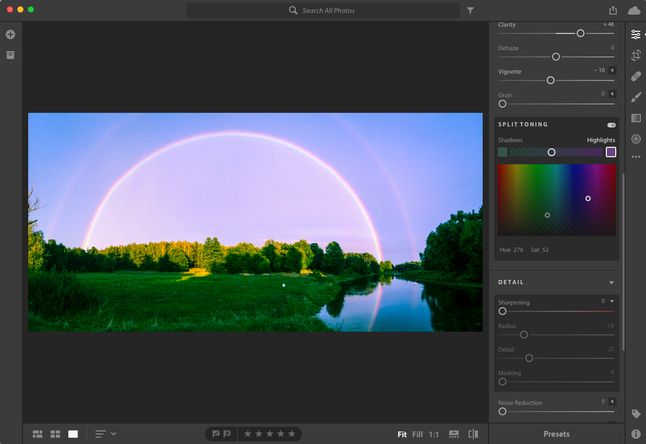Rate the photo five stars
Image resolution: width=646 pixels, height=444 pixels.
coord(292,434)
